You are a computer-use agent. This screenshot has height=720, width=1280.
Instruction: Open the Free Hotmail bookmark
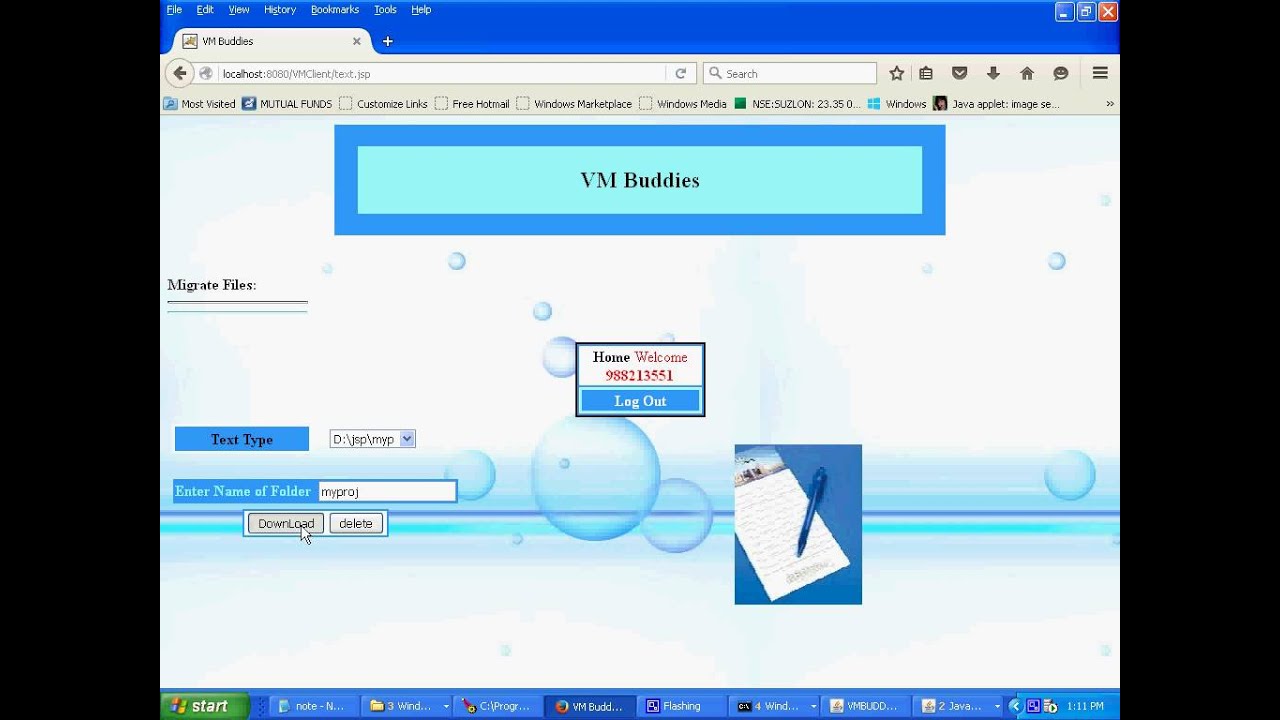[x=472, y=104]
